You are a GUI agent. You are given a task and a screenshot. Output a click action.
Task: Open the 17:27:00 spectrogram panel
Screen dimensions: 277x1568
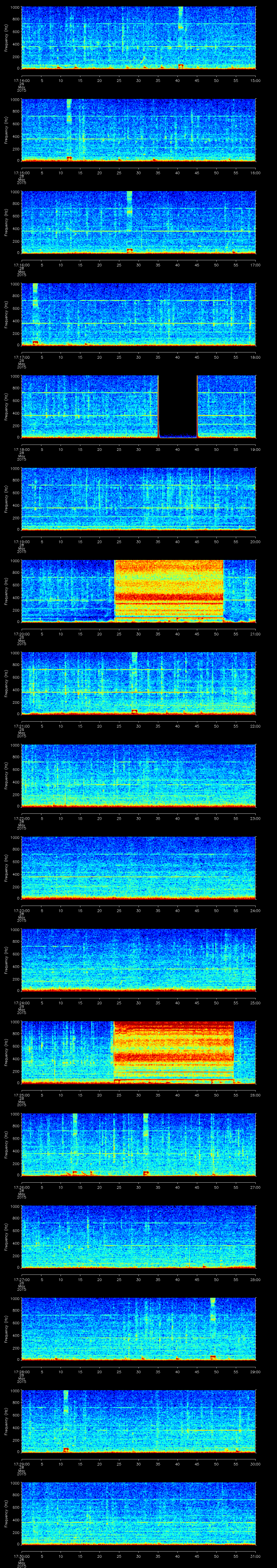pyautogui.click(x=138, y=1236)
